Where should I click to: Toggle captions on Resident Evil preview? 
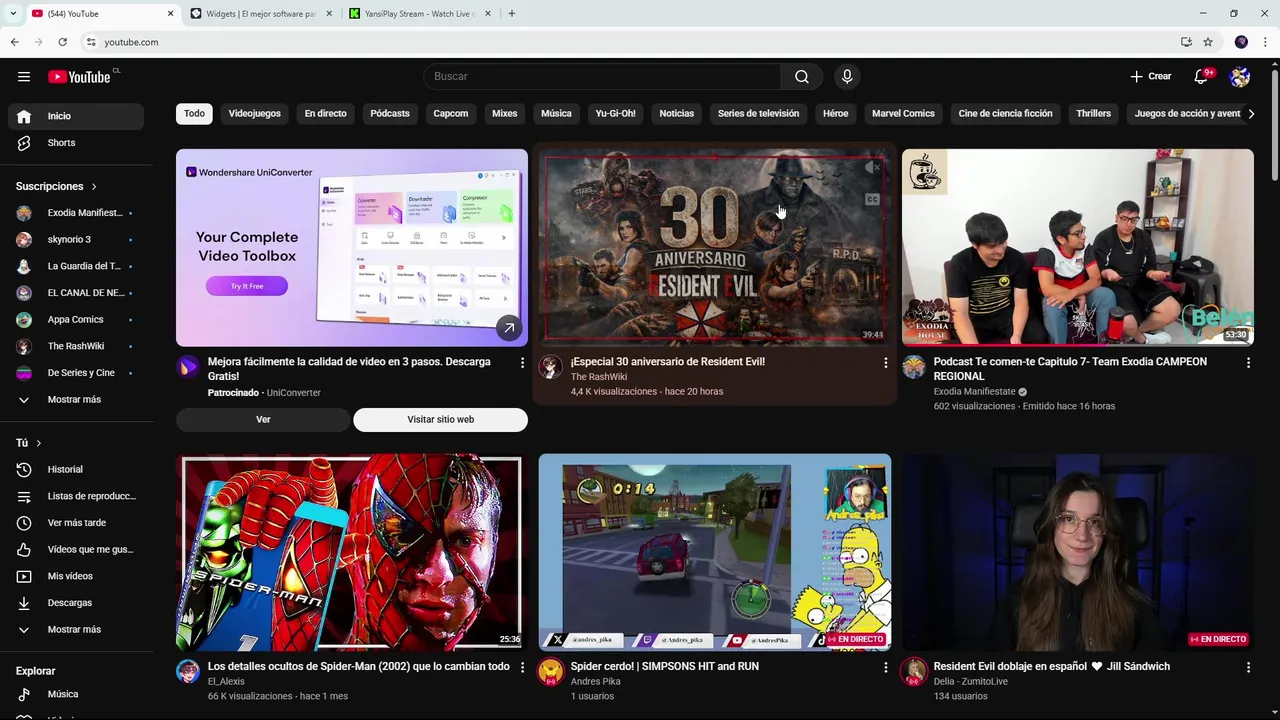(x=872, y=199)
